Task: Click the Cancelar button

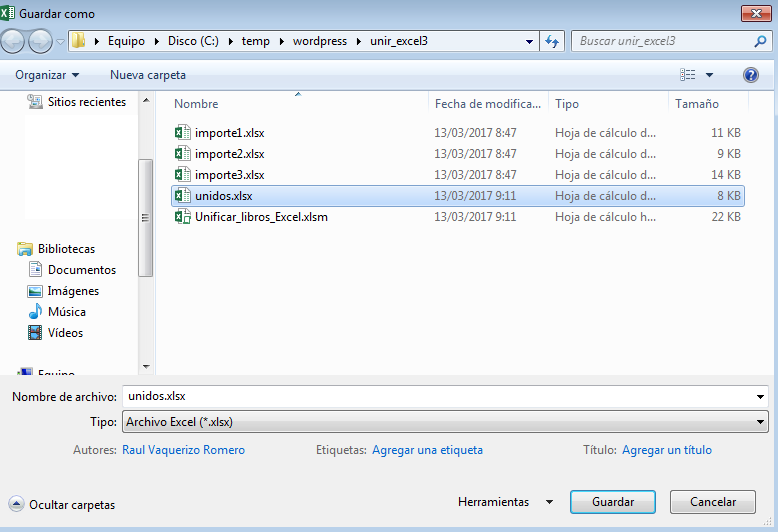Action: [x=713, y=502]
